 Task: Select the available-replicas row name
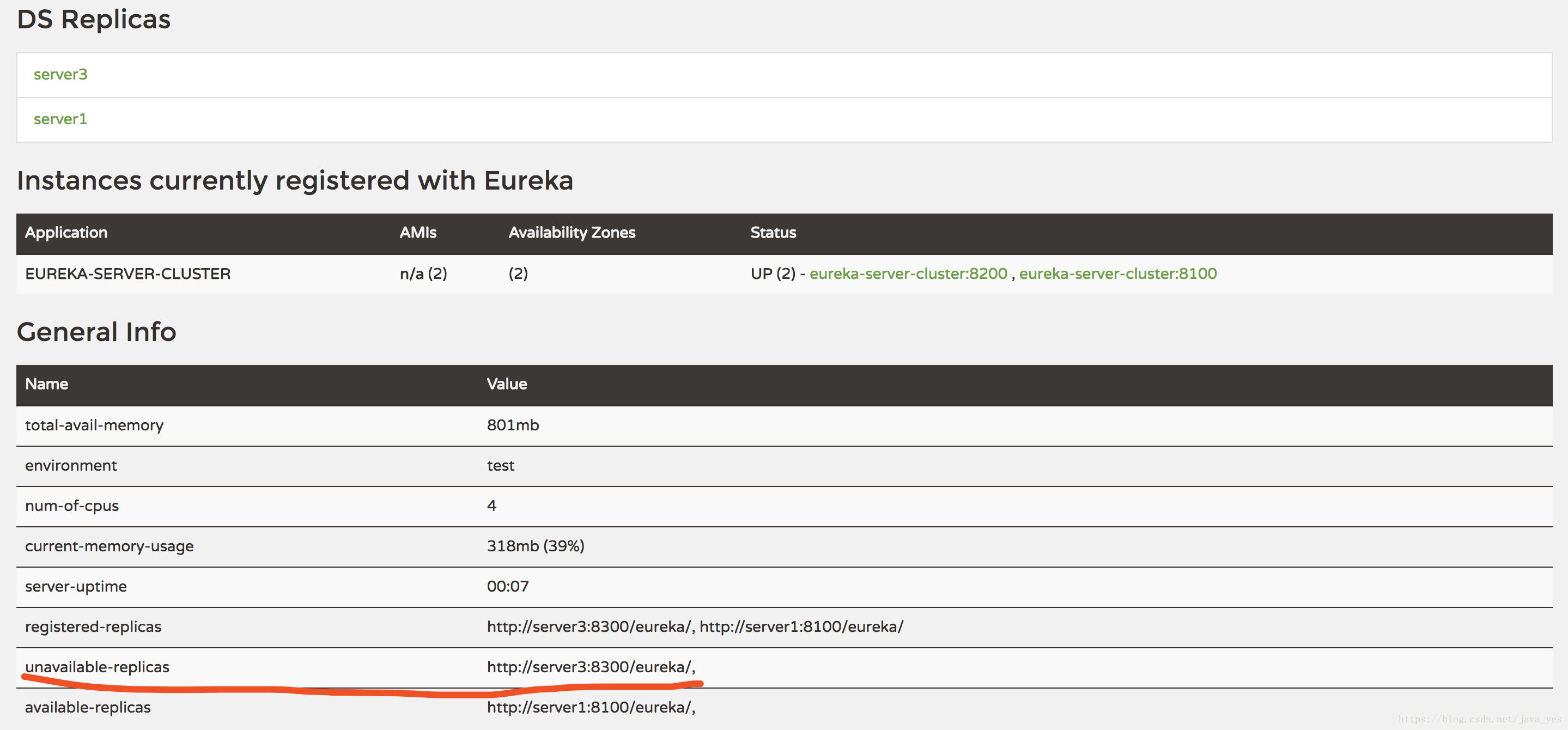click(x=88, y=708)
